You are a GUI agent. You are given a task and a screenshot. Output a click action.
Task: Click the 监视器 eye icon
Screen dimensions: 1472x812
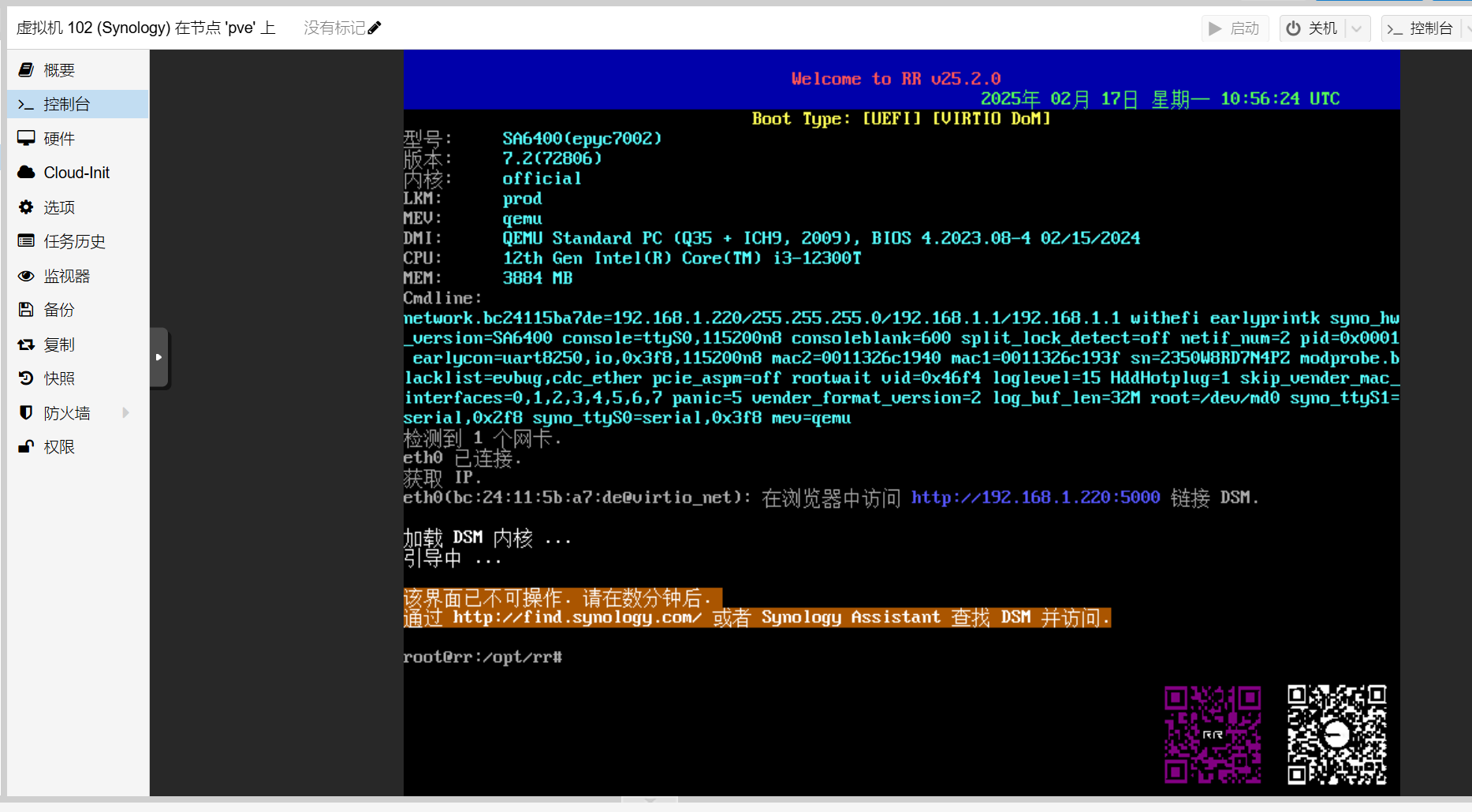26,276
